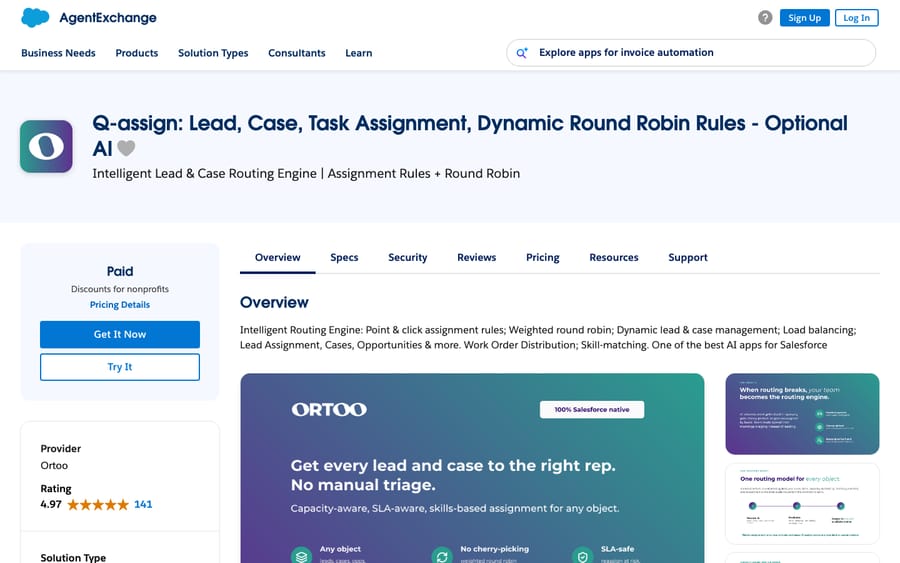The image size is (900, 563).
Task: Click the ORTOO logo in the banner
Action: [x=329, y=410]
